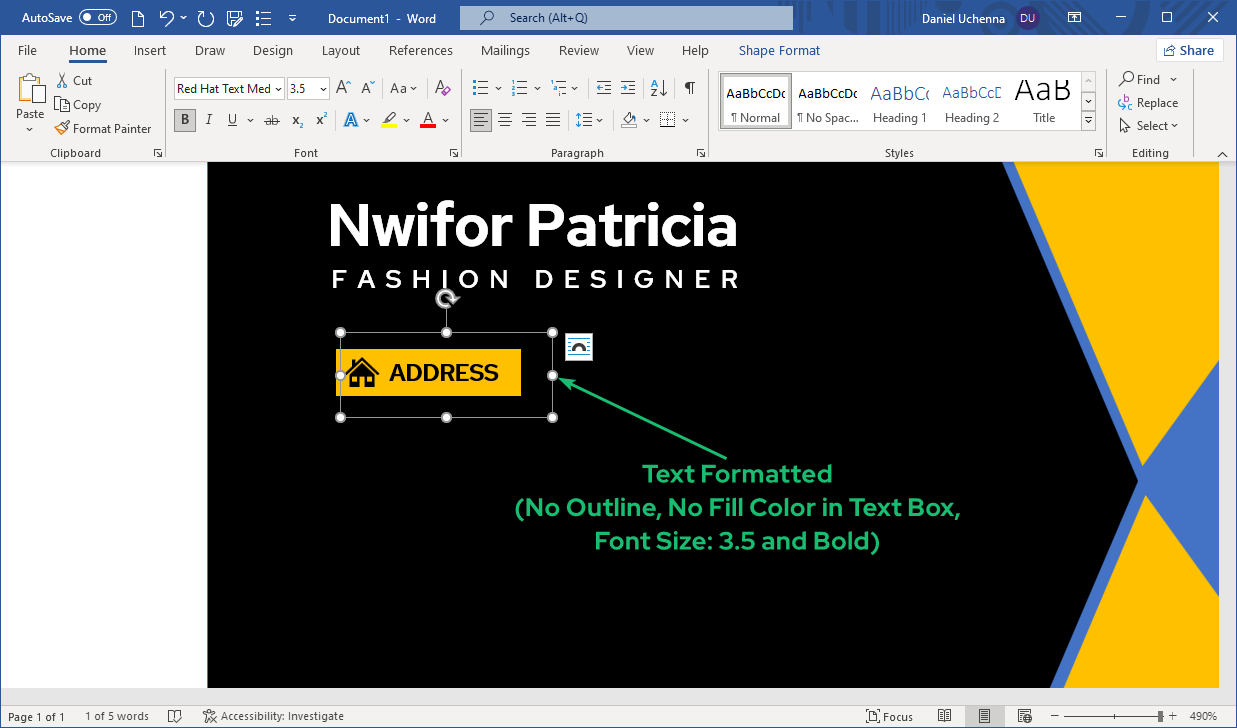This screenshot has width=1237, height=728.
Task: Open Accessibility checker in status bar
Action: coord(273,716)
